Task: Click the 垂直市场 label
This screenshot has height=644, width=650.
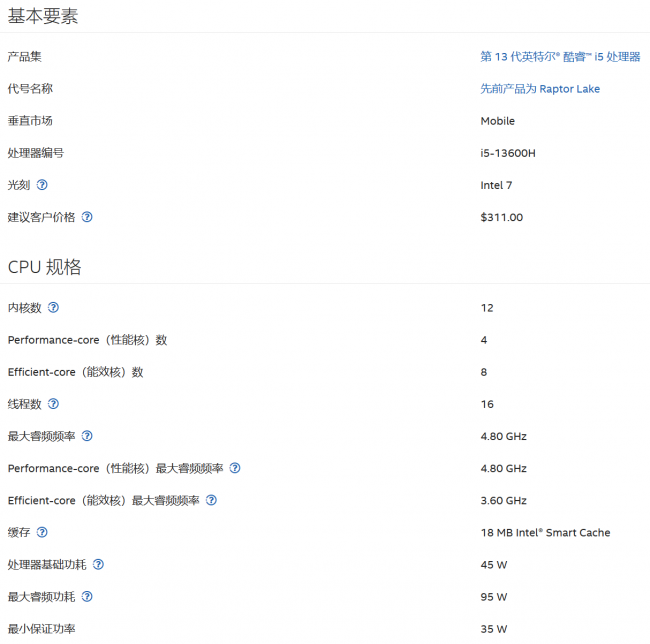Action: [x=30, y=121]
